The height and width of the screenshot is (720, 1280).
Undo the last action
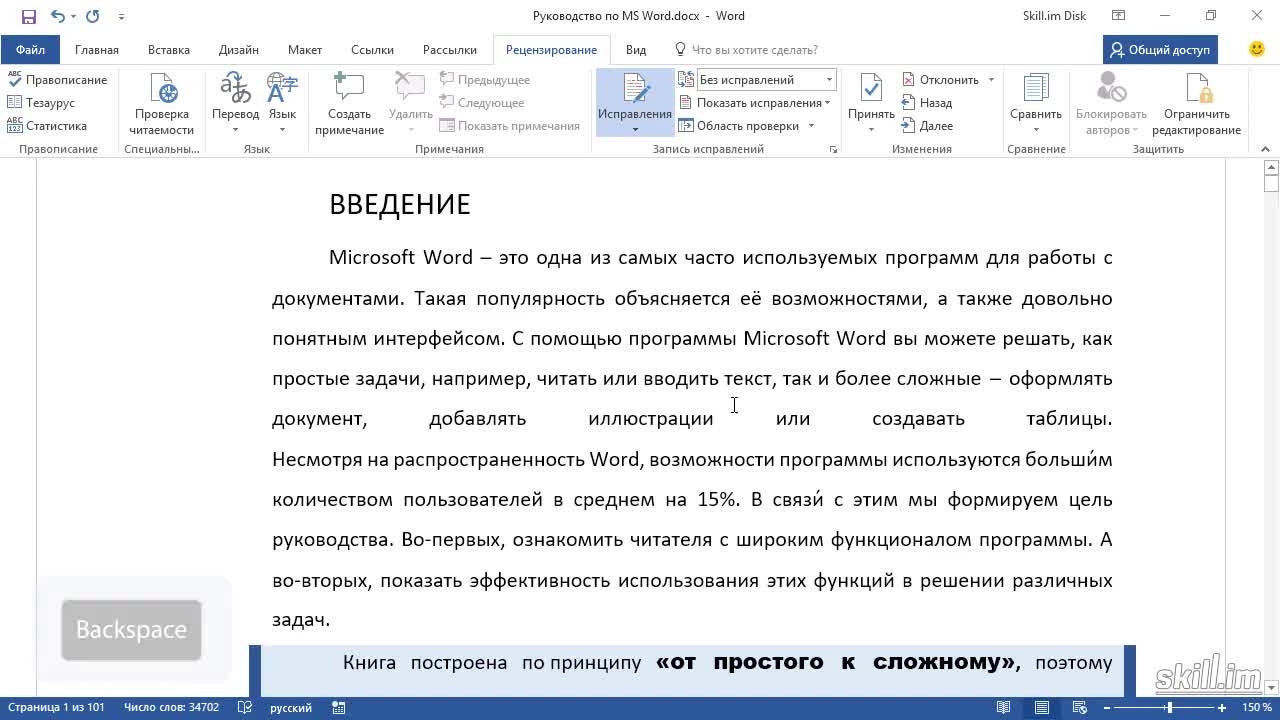pos(57,16)
